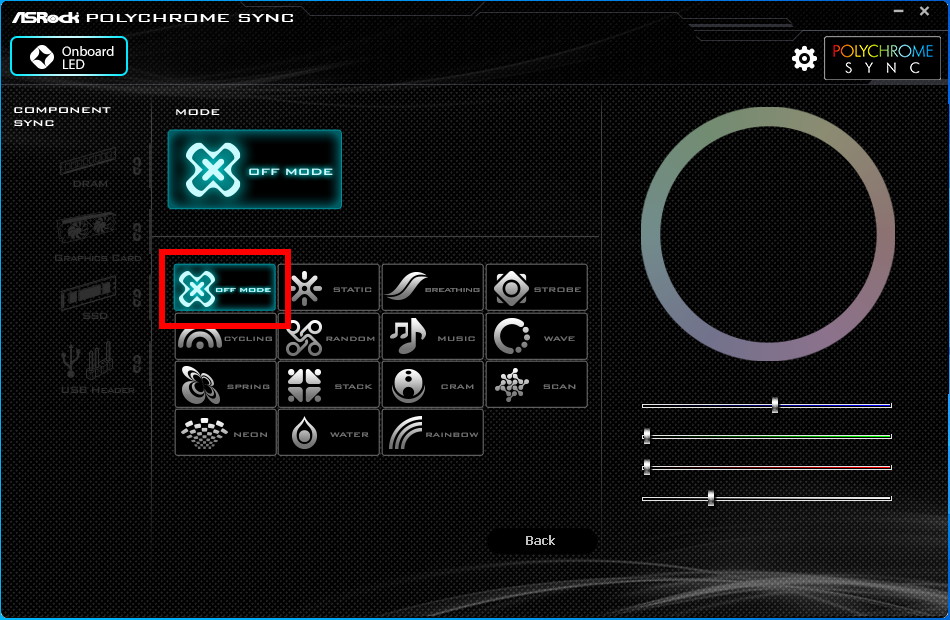950x620 pixels.
Task: Click the large Off Mode preview tile
Action: 254,170
